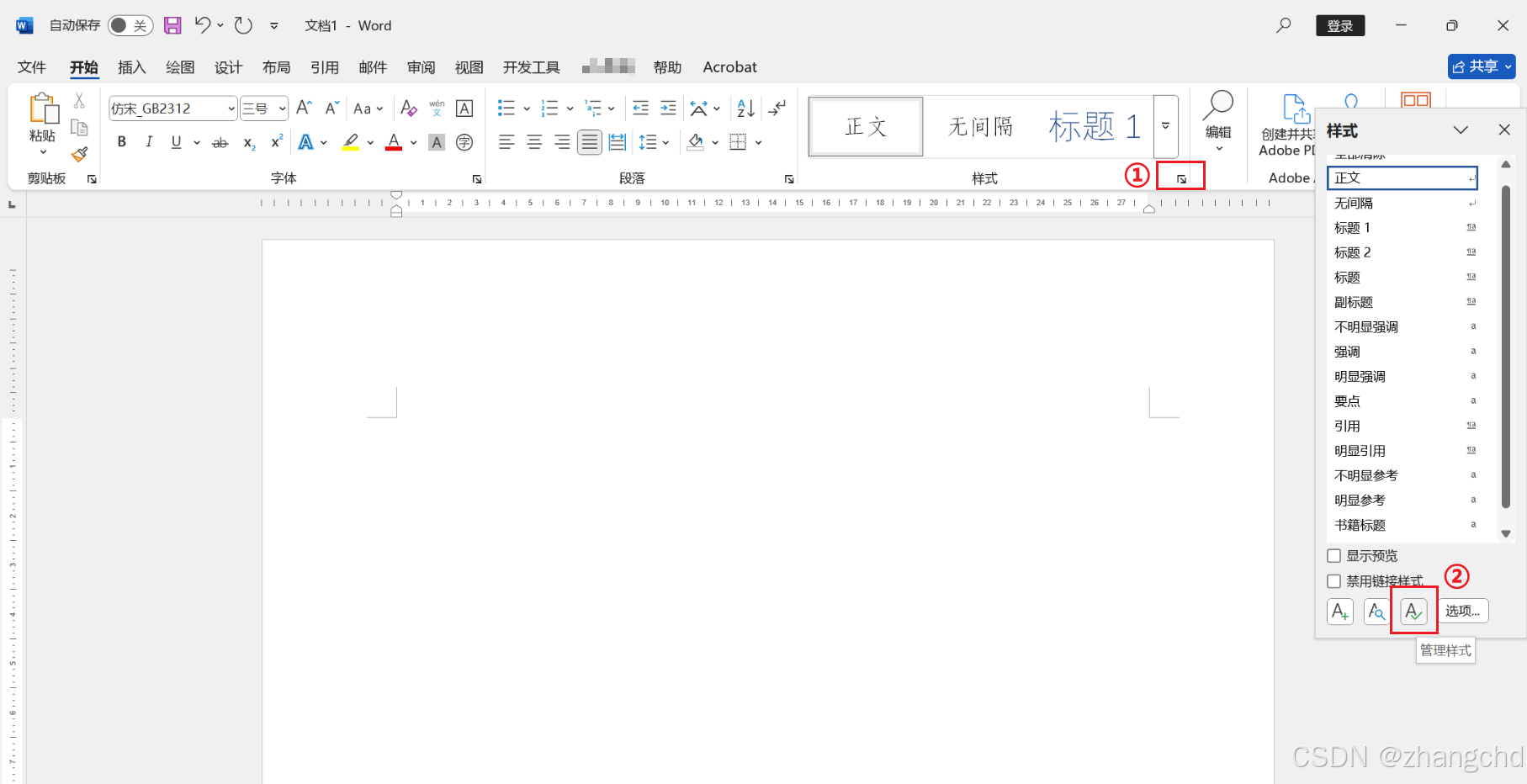Toggle show paragraph marks icon
The height and width of the screenshot is (784, 1527).
pos(777,108)
